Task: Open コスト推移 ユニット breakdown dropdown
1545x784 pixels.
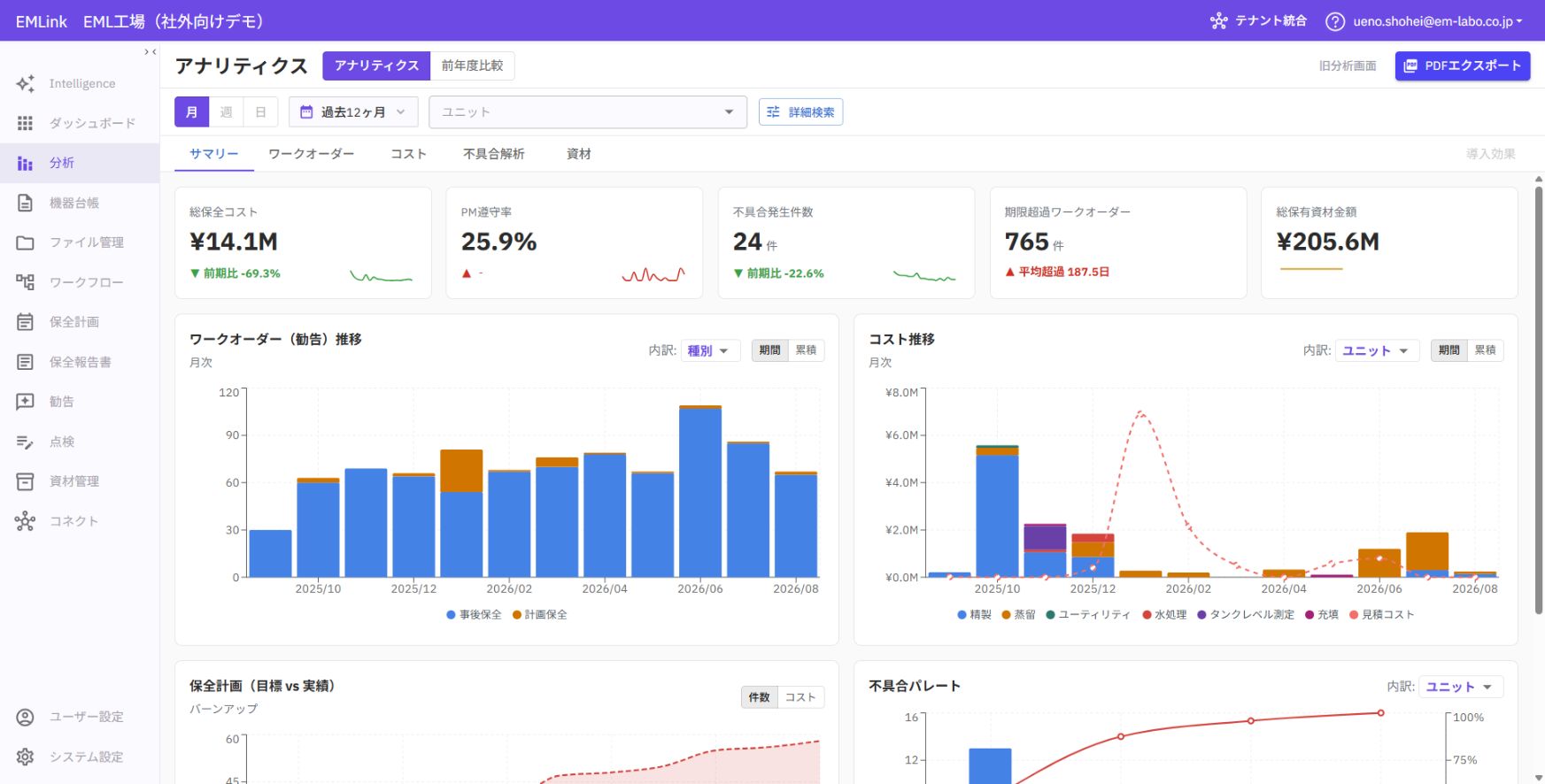Action: point(1377,350)
